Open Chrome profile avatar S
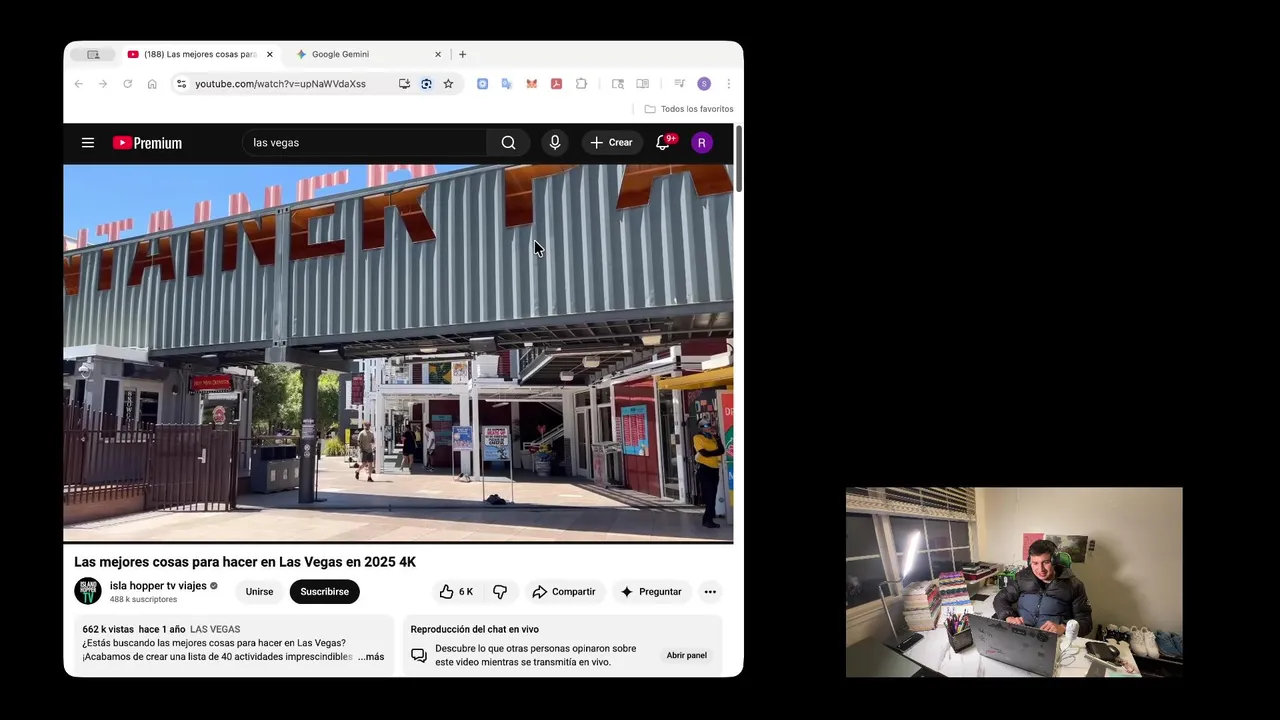Viewport: 1280px width, 720px height. click(704, 84)
